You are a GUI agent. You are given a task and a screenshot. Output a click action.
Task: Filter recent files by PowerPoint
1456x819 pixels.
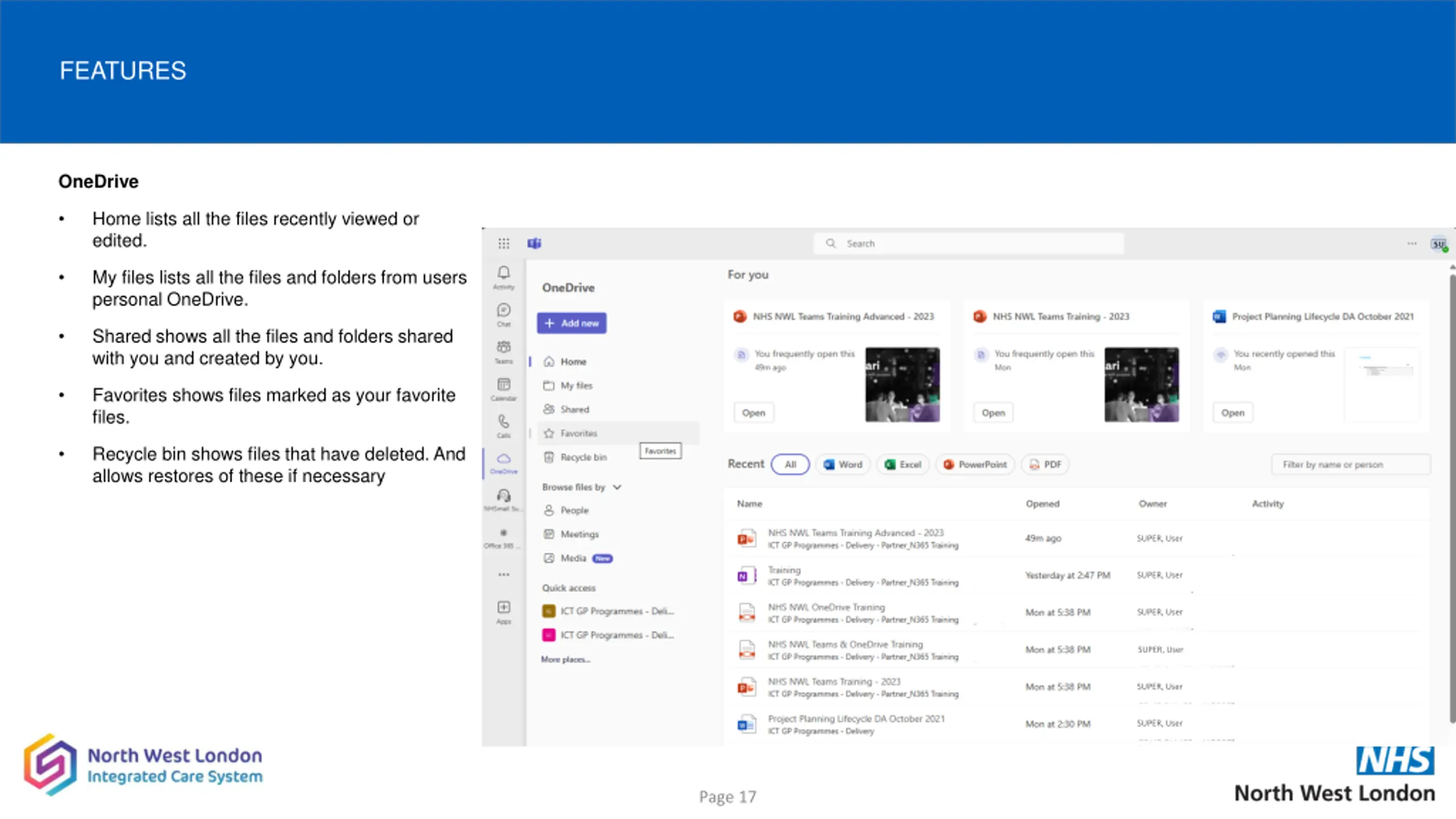975,465
